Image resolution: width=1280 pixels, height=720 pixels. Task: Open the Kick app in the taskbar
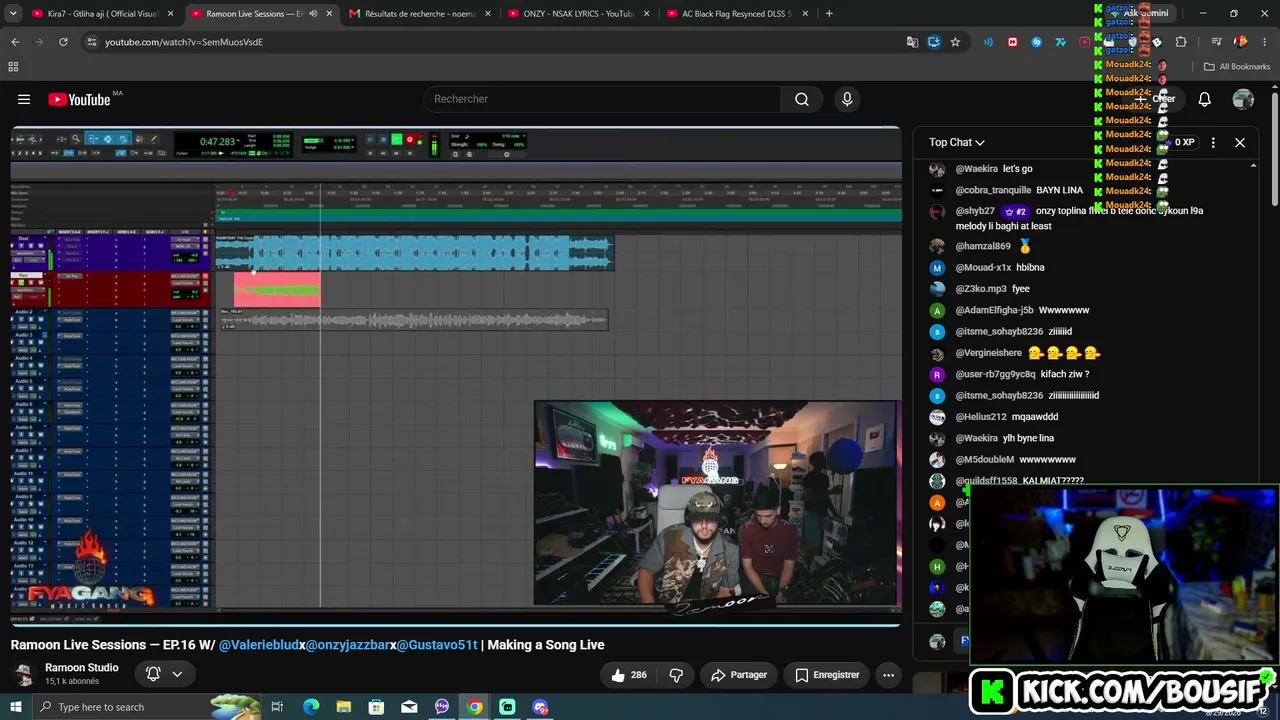click(508, 707)
